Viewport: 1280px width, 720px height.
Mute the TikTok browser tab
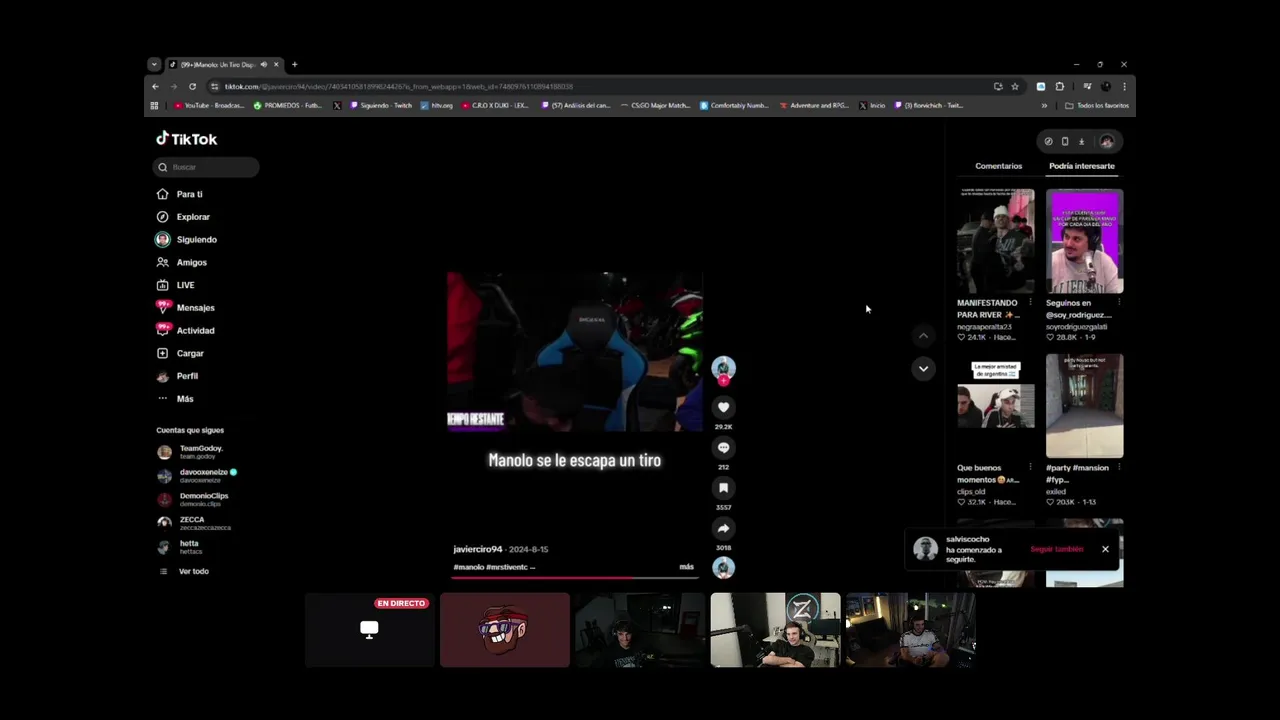(x=264, y=65)
